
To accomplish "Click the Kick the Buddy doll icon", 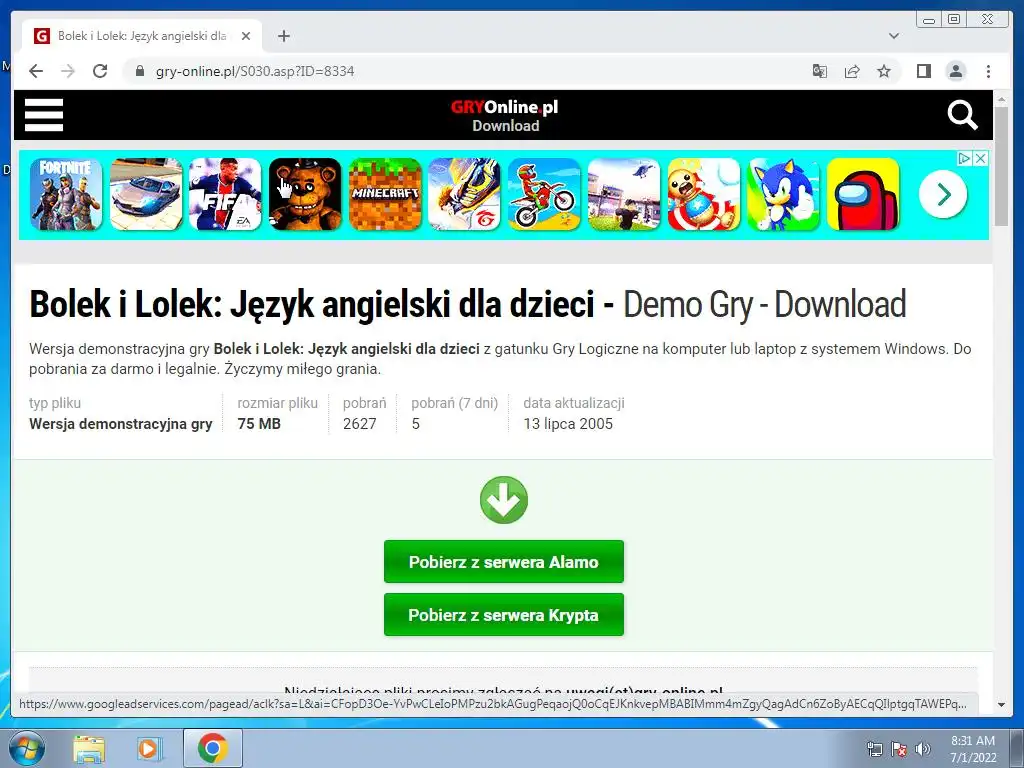I will 703,194.
